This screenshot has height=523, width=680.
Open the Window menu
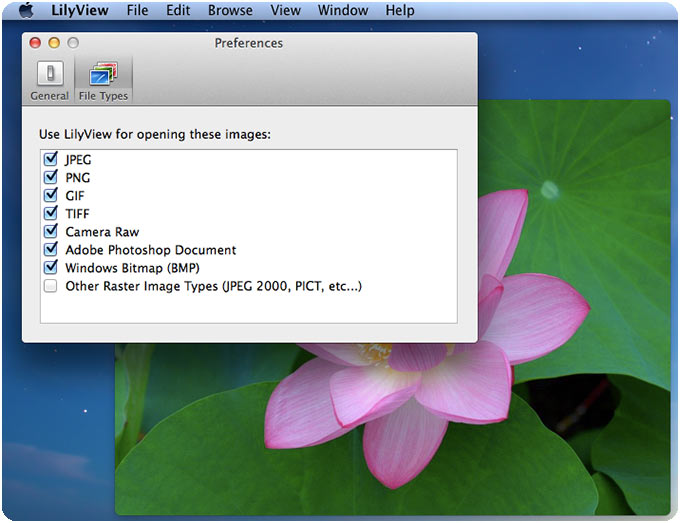coord(343,10)
